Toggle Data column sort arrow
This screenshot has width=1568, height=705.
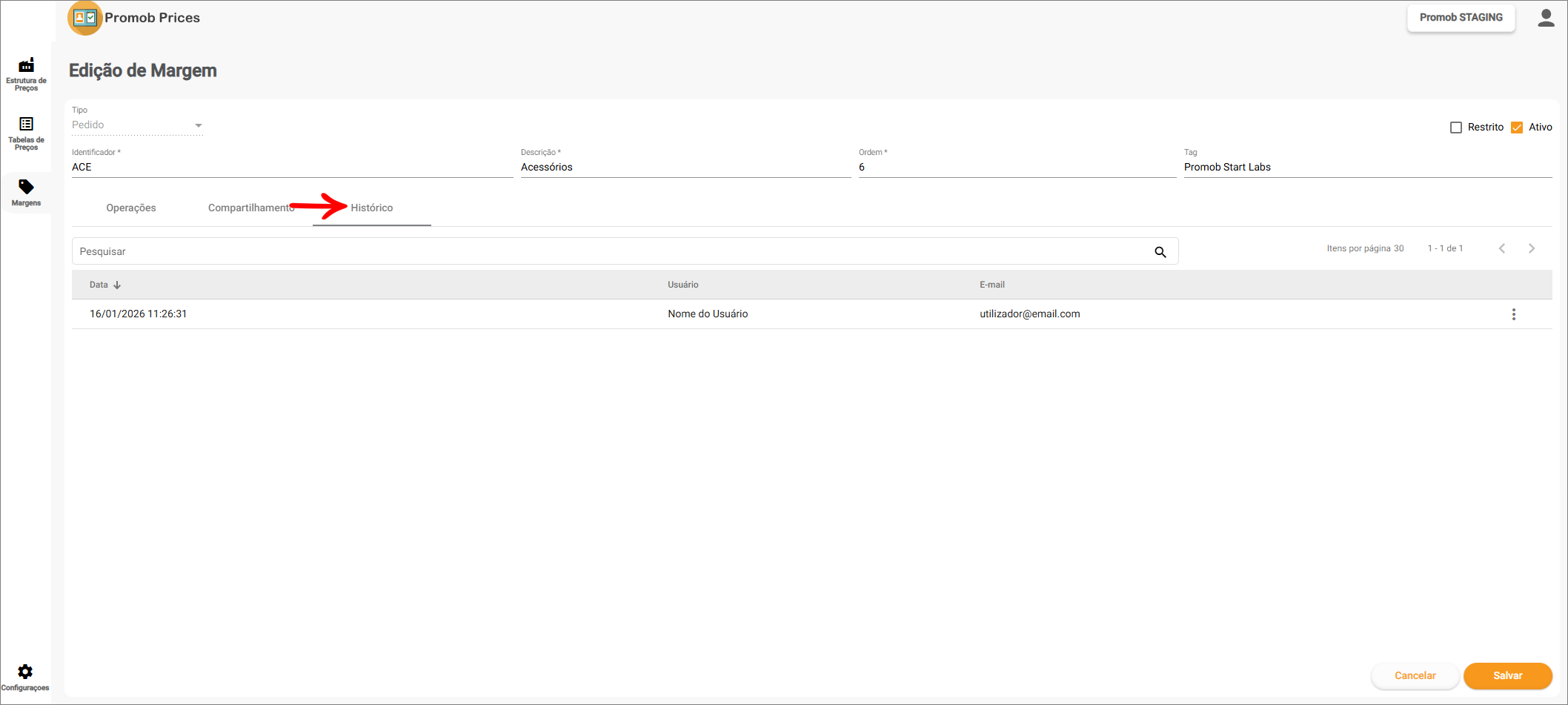click(117, 285)
